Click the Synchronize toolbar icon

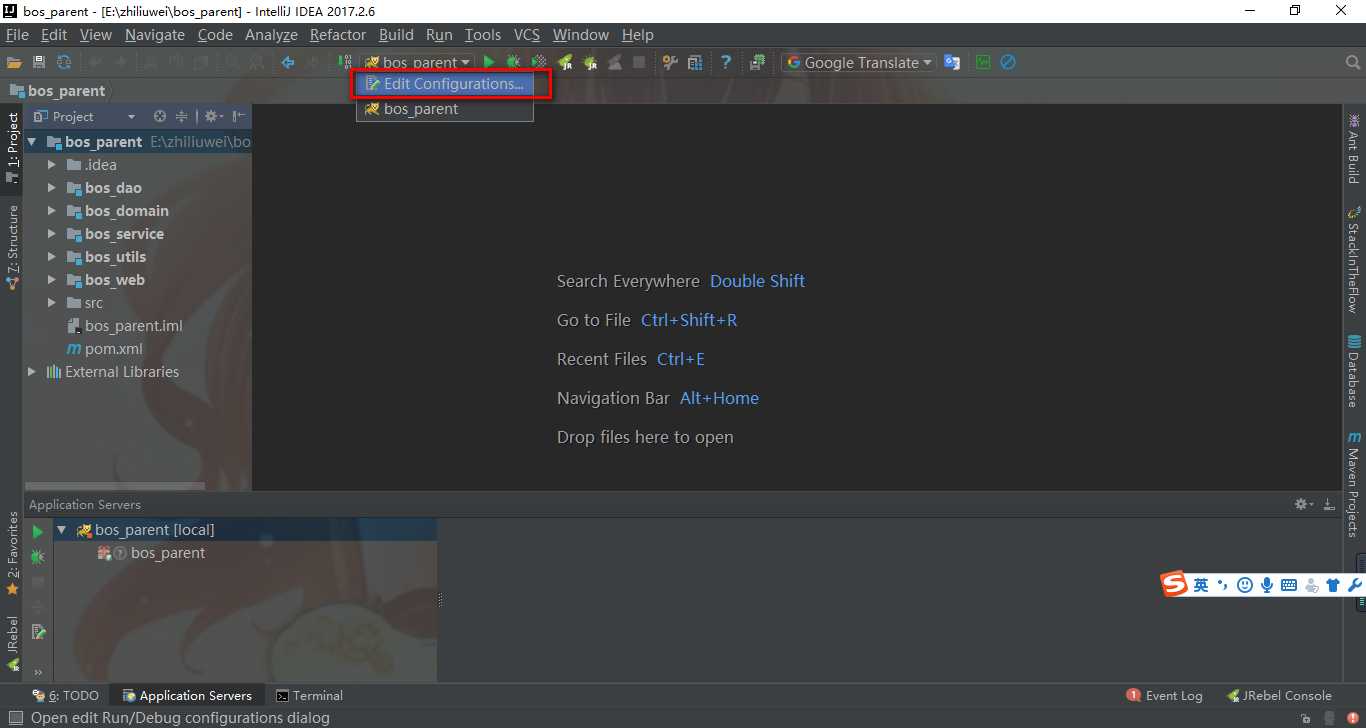click(x=64, y=62)
